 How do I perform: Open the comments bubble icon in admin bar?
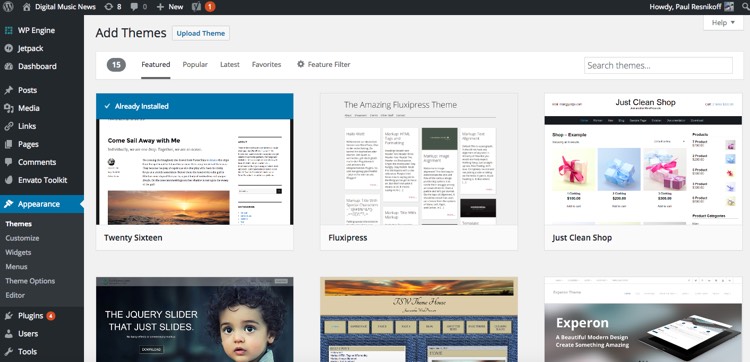click(x=134, y=7)
